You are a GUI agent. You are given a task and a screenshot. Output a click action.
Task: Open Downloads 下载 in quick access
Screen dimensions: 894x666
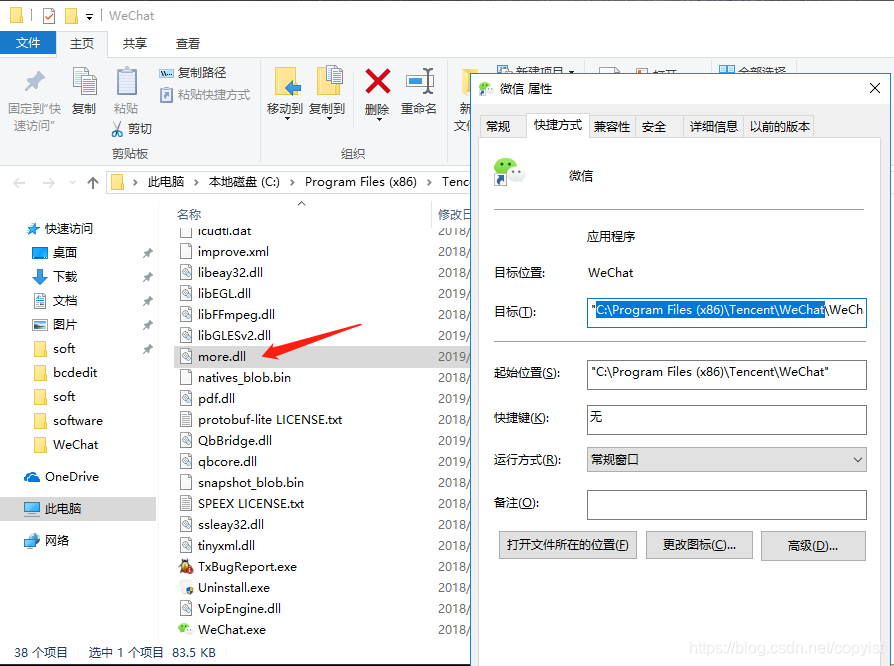pyautogui.click(x=64, y=277)
